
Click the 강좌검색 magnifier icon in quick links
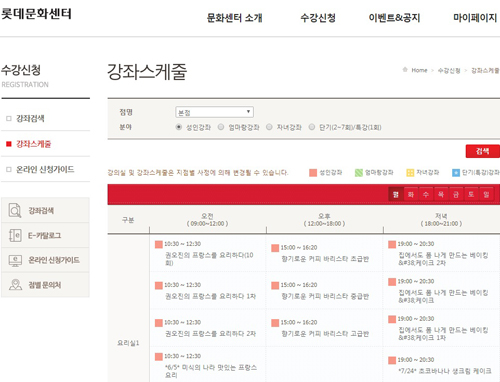[15, 210]
